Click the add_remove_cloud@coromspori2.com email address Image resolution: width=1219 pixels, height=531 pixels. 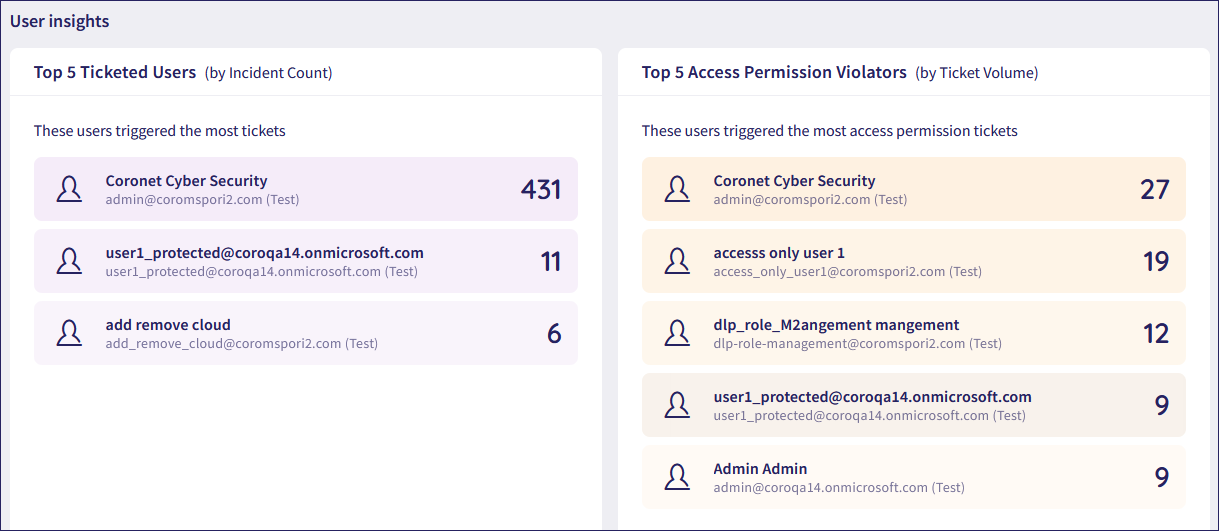(x=223, y=343)
